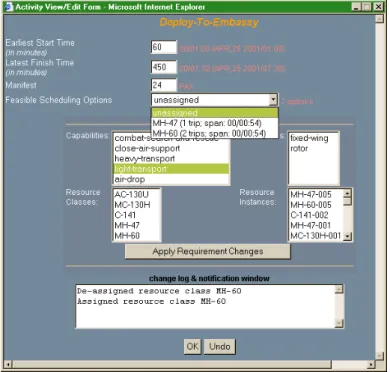390x372 pixels.
Task: Select MC-130H resource class
Action: (137, 205)
